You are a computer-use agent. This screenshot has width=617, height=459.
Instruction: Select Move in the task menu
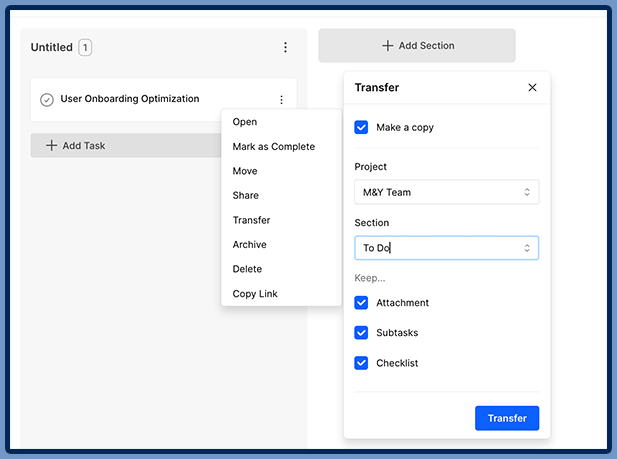pos(245,171)
